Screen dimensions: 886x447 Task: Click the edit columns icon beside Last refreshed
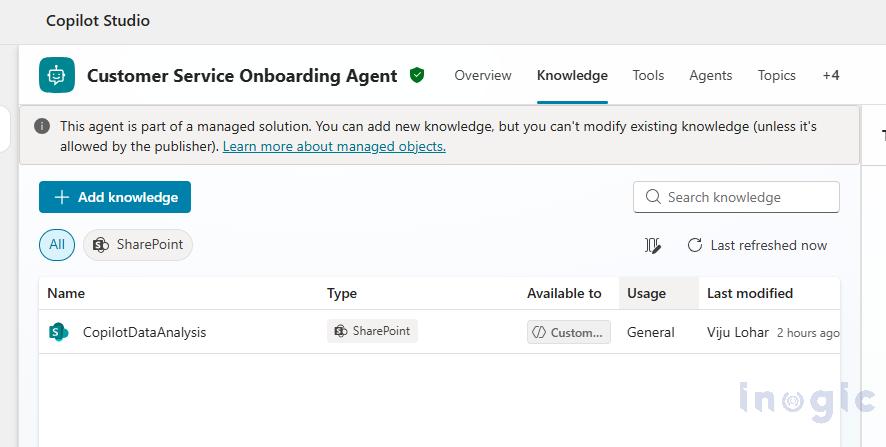pos(653,245)
